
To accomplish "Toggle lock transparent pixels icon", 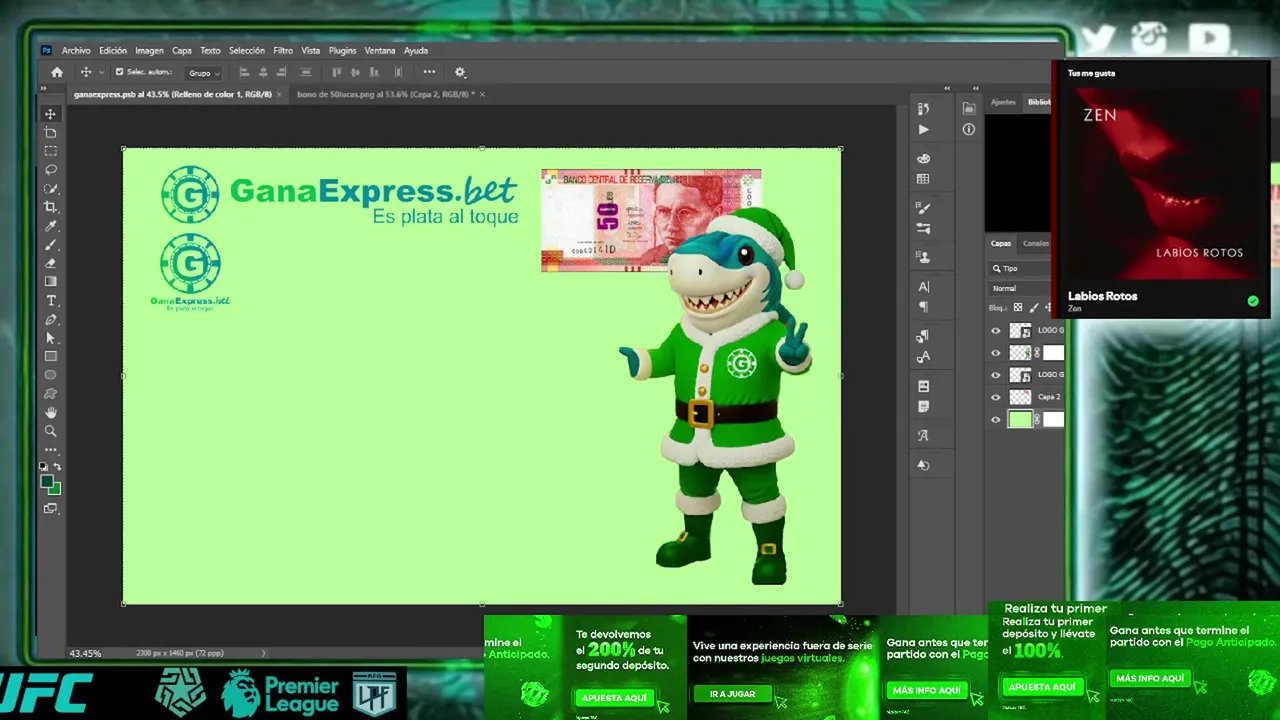I will [x=1018, y=308].
